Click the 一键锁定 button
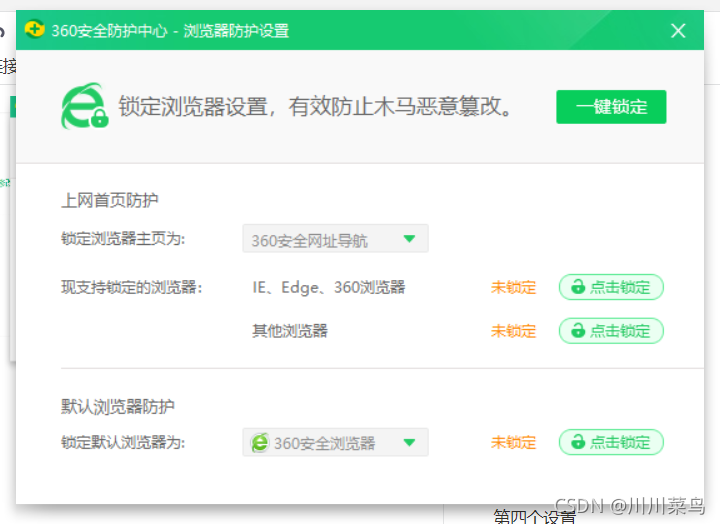720x524 pixels. coord(611,107)
